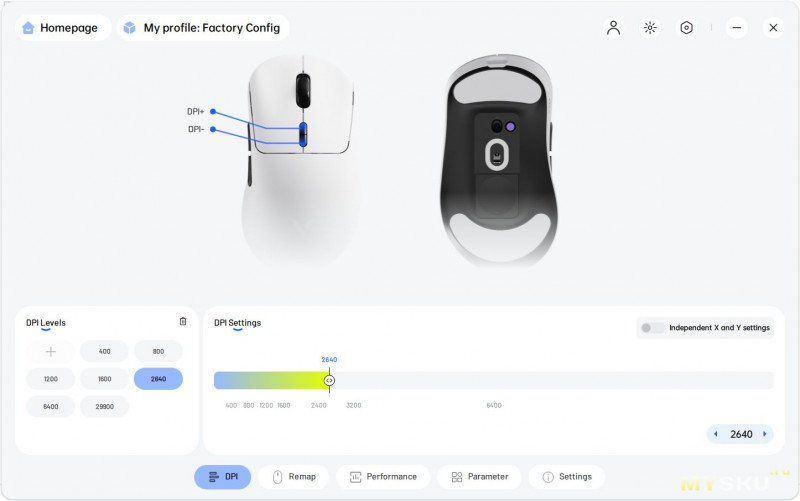The image size is (800, 501).
Task: Open the hexagon settings icon
Action: pyautogui.click(x=686, y=28)
